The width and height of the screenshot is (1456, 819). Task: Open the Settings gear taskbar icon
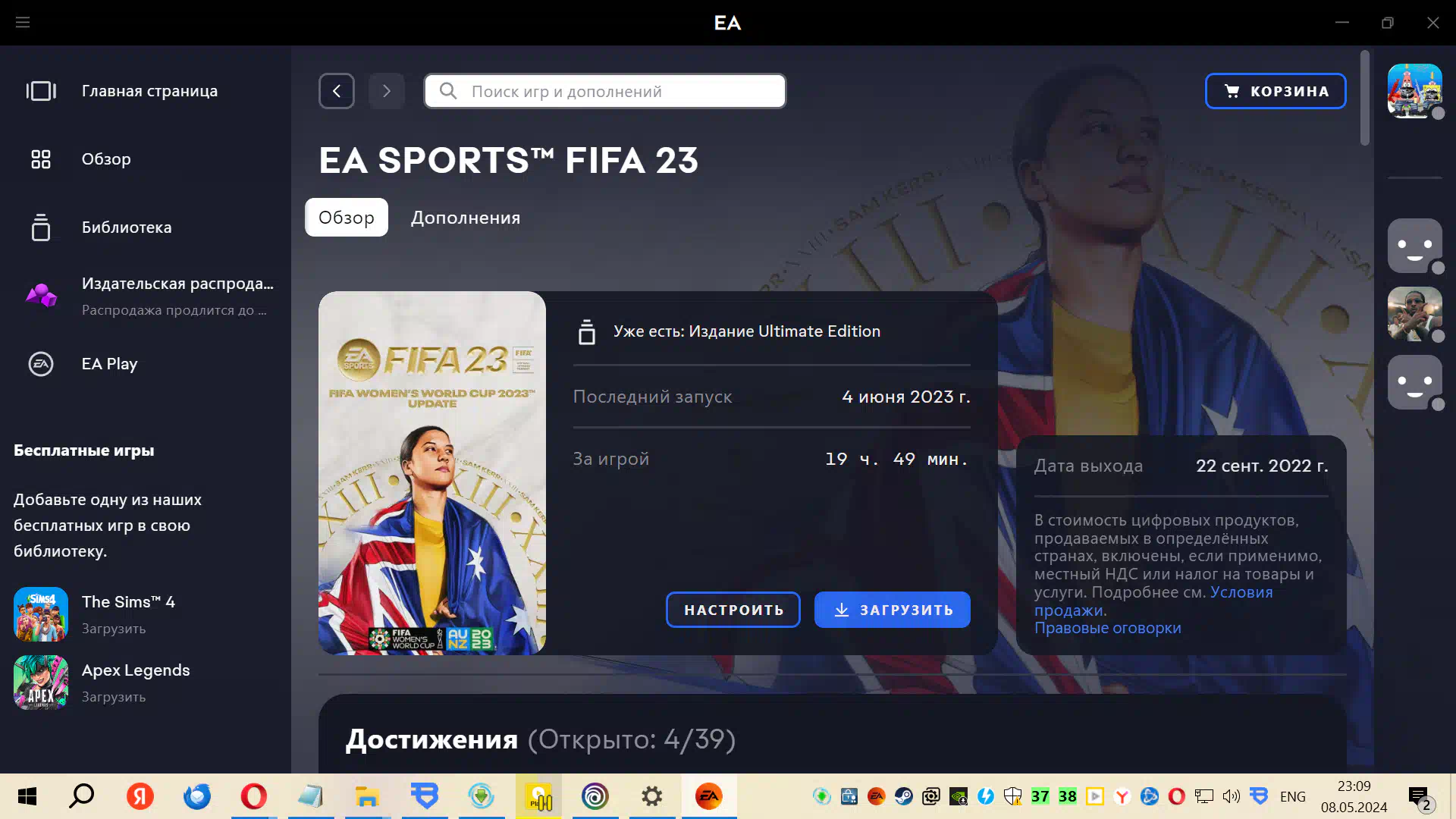pyautogui.click(x=652, y=796)
